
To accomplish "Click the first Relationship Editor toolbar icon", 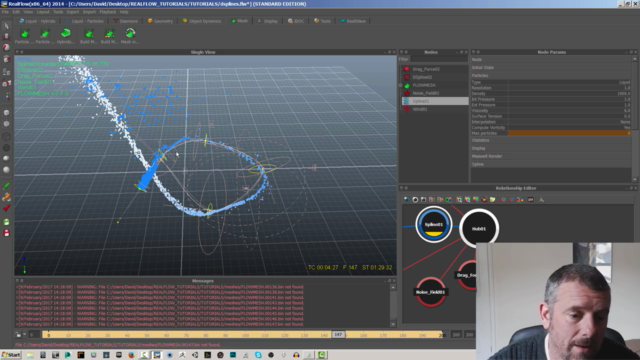I will click(x=407, y=200).
